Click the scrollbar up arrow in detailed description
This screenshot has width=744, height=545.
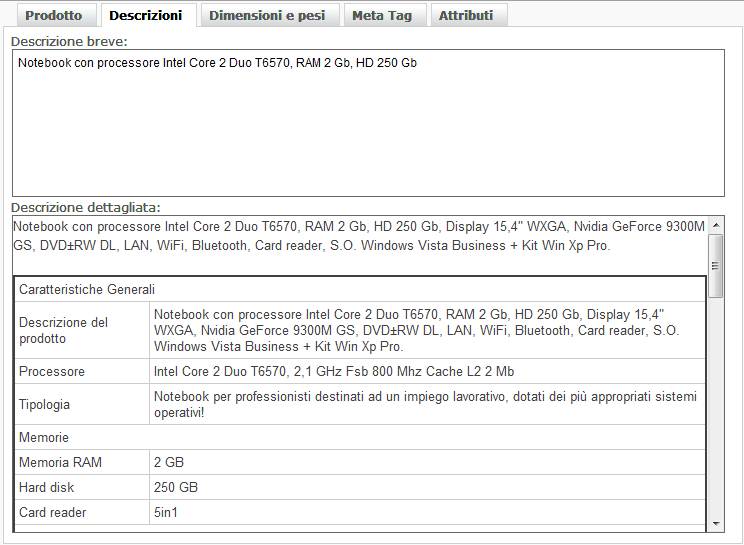[715, 224]
